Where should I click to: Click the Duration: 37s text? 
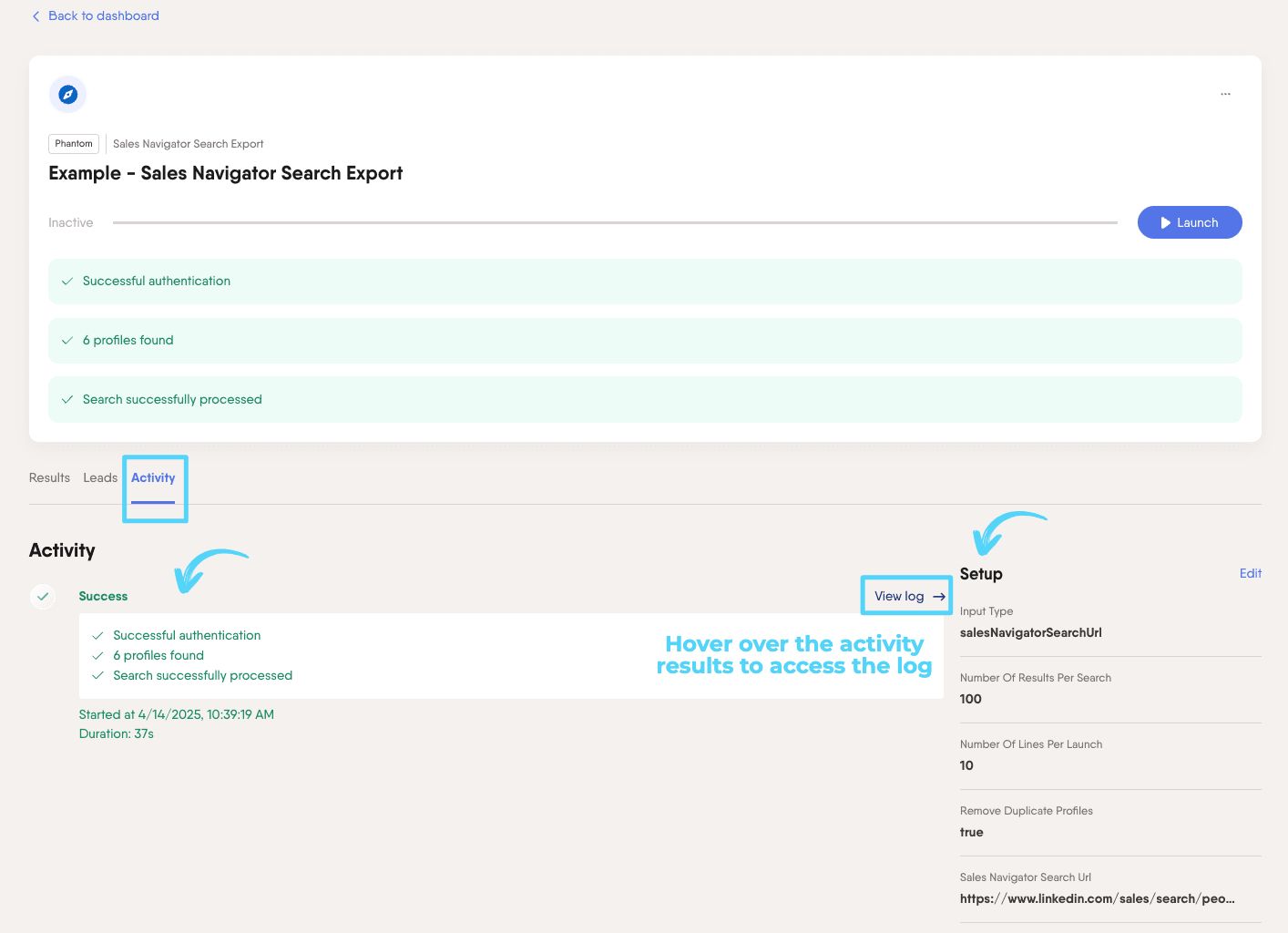point(116,733)
